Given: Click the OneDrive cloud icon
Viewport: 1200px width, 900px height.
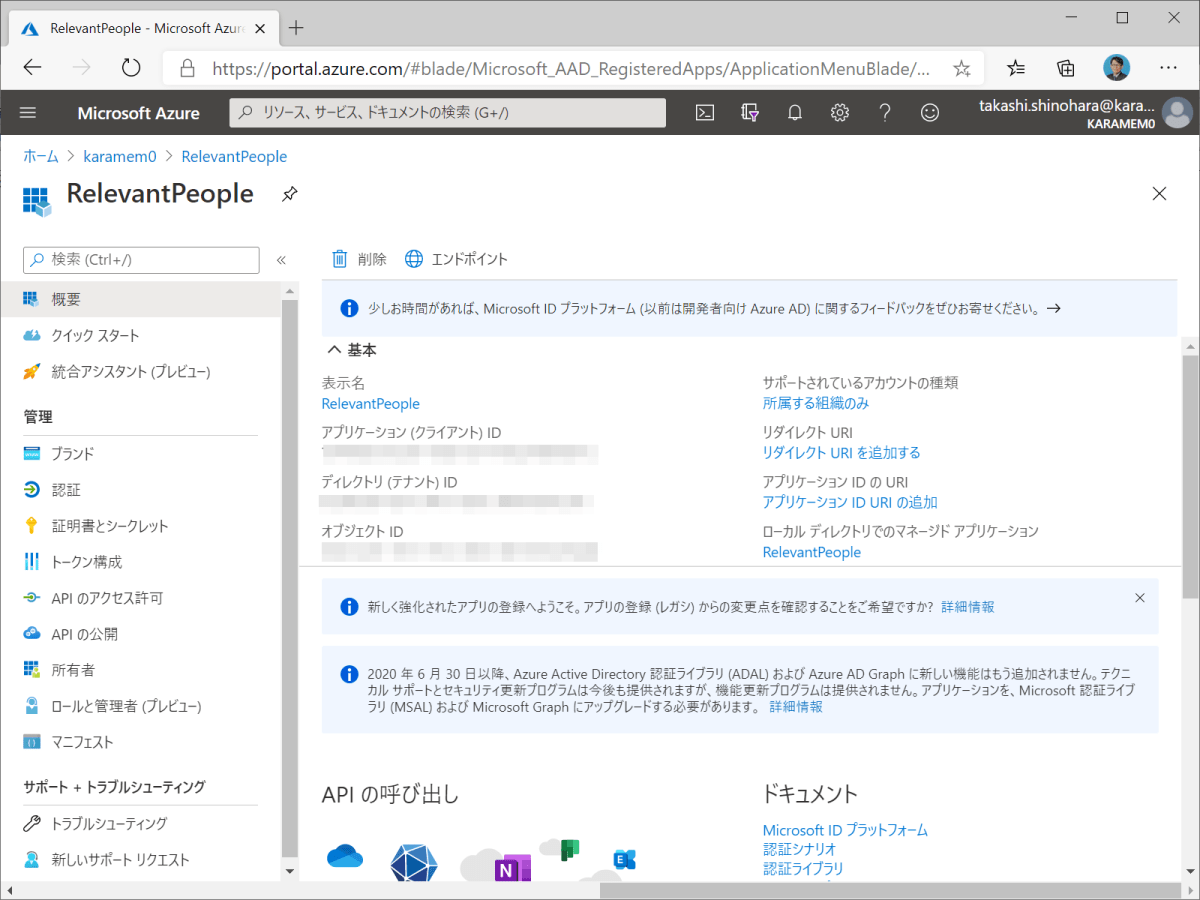Looking at the screenshot, I should coord(345,856).
